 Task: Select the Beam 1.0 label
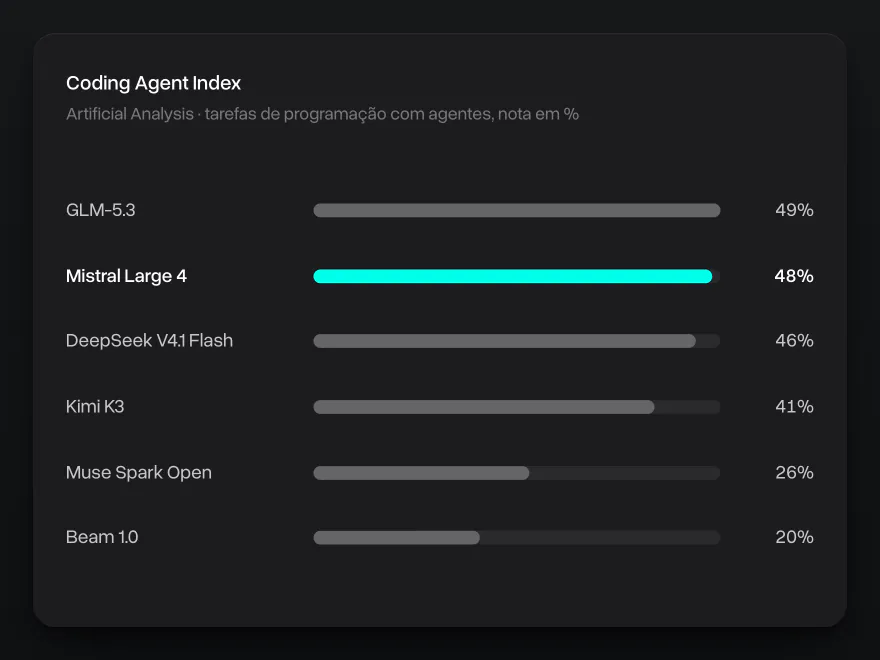click(102, 537)
